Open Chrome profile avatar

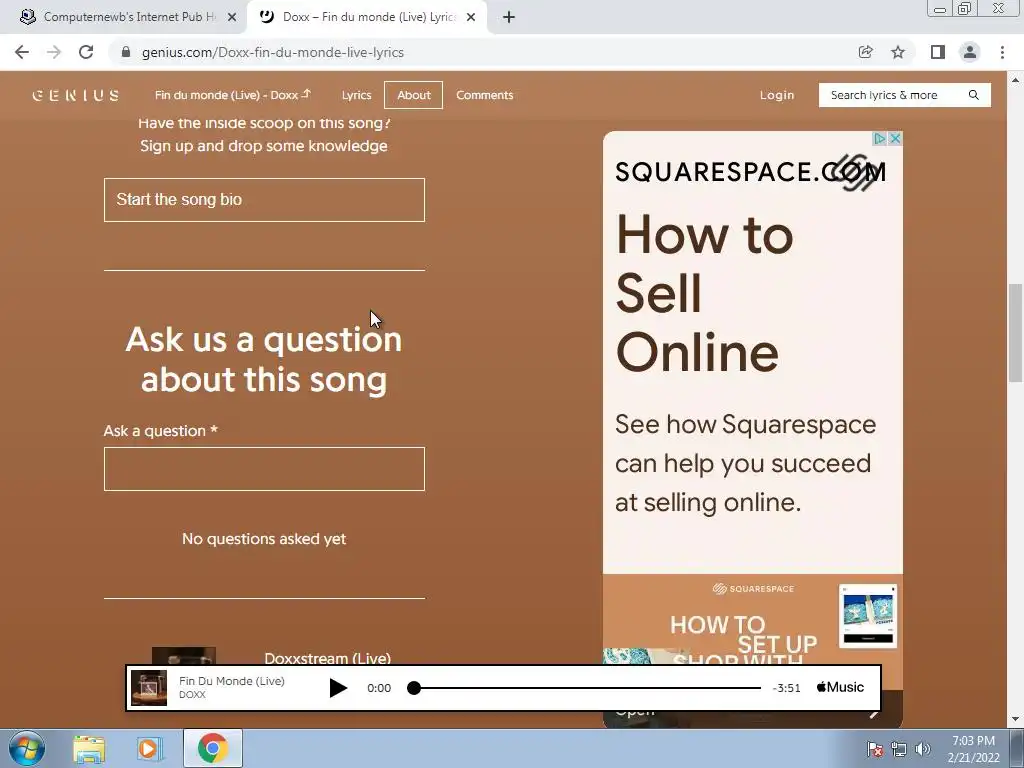click(970, 52)
